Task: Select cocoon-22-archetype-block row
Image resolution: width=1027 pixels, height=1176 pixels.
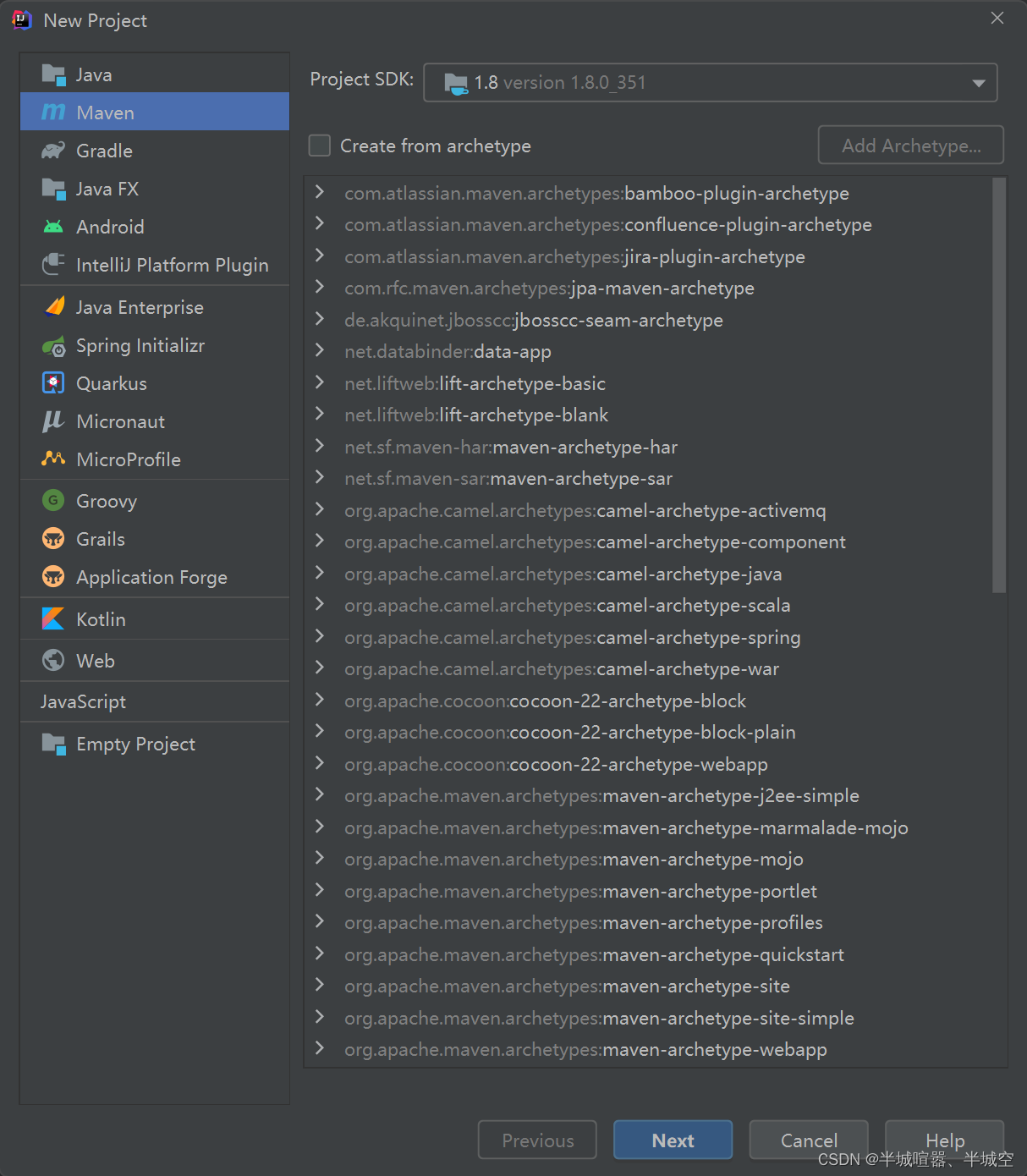Action: [648, 701]
